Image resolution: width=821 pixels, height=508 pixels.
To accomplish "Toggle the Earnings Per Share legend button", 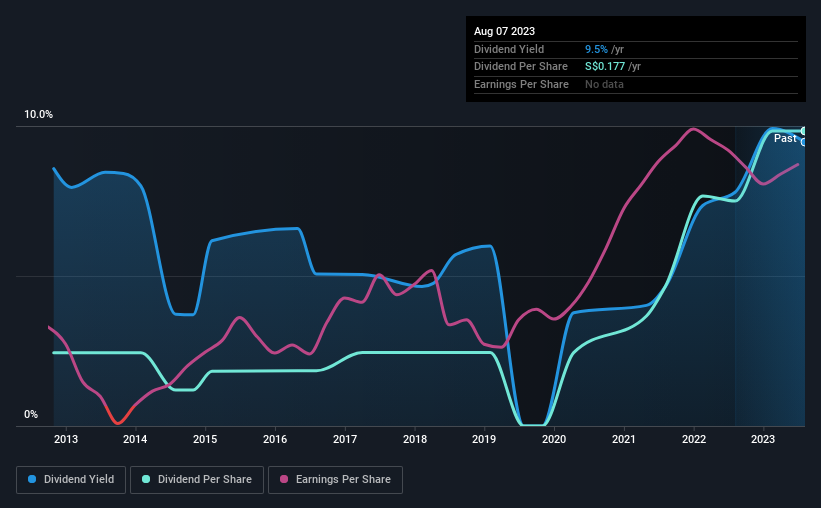I will [x=335, y=480].
